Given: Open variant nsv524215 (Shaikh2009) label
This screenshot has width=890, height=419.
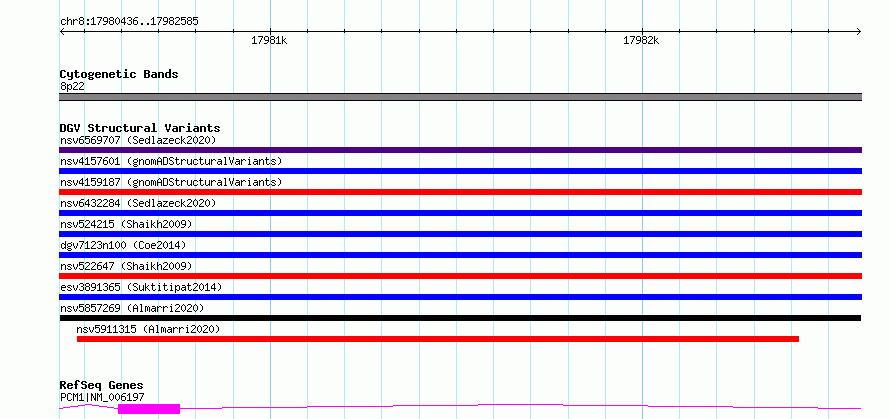Looking at the screenshot, I should pos(126,224).
